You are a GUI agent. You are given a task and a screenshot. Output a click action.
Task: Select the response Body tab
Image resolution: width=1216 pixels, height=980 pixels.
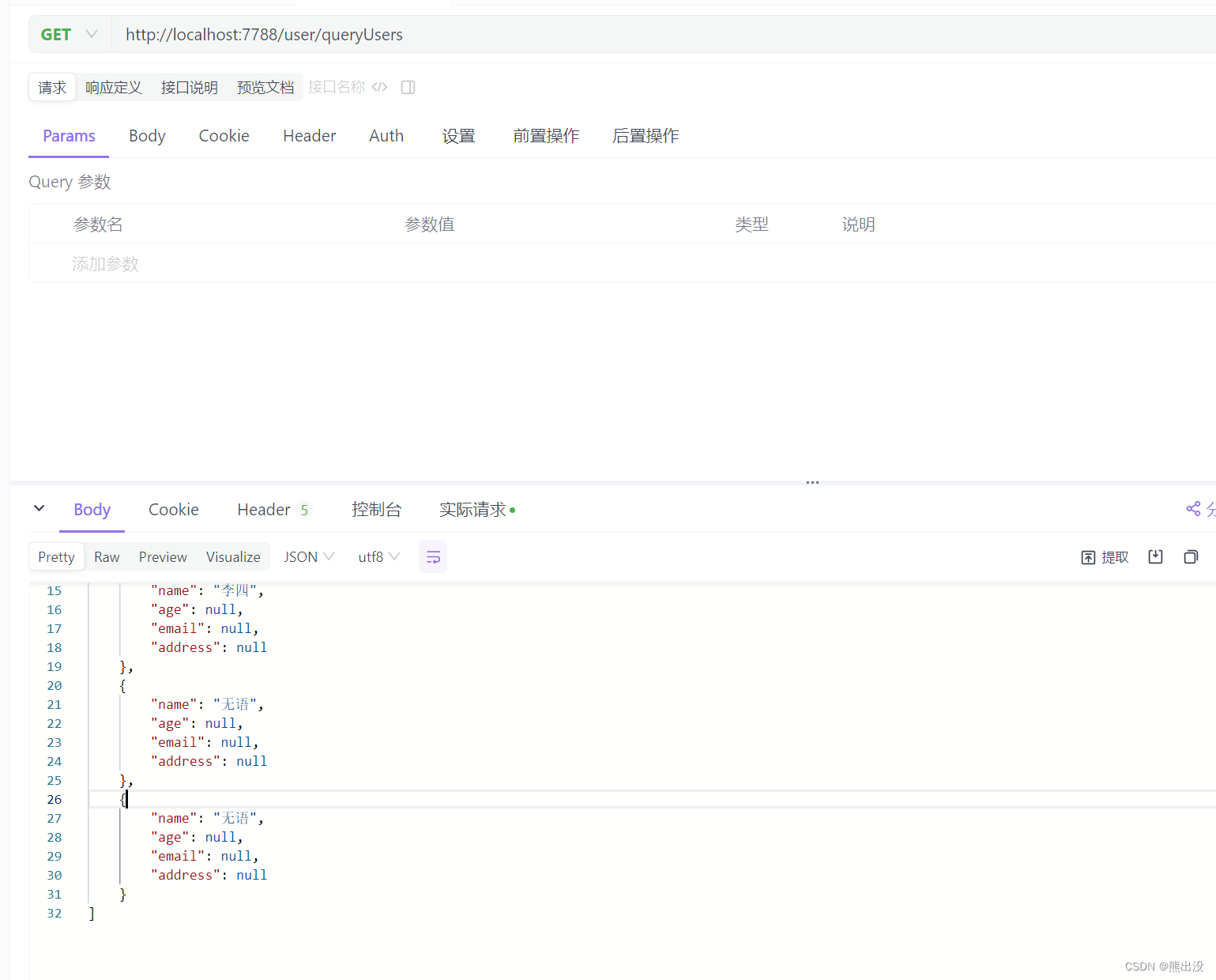pos(92,510)
